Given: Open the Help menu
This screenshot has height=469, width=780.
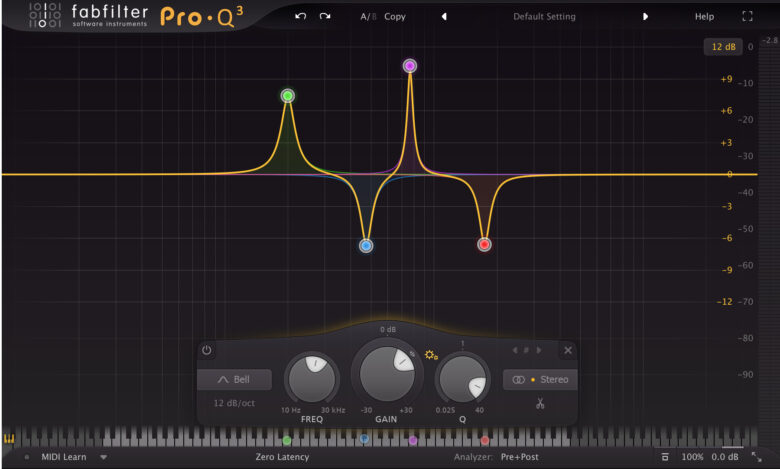Looking at the screenshot, I should [704, 16].
